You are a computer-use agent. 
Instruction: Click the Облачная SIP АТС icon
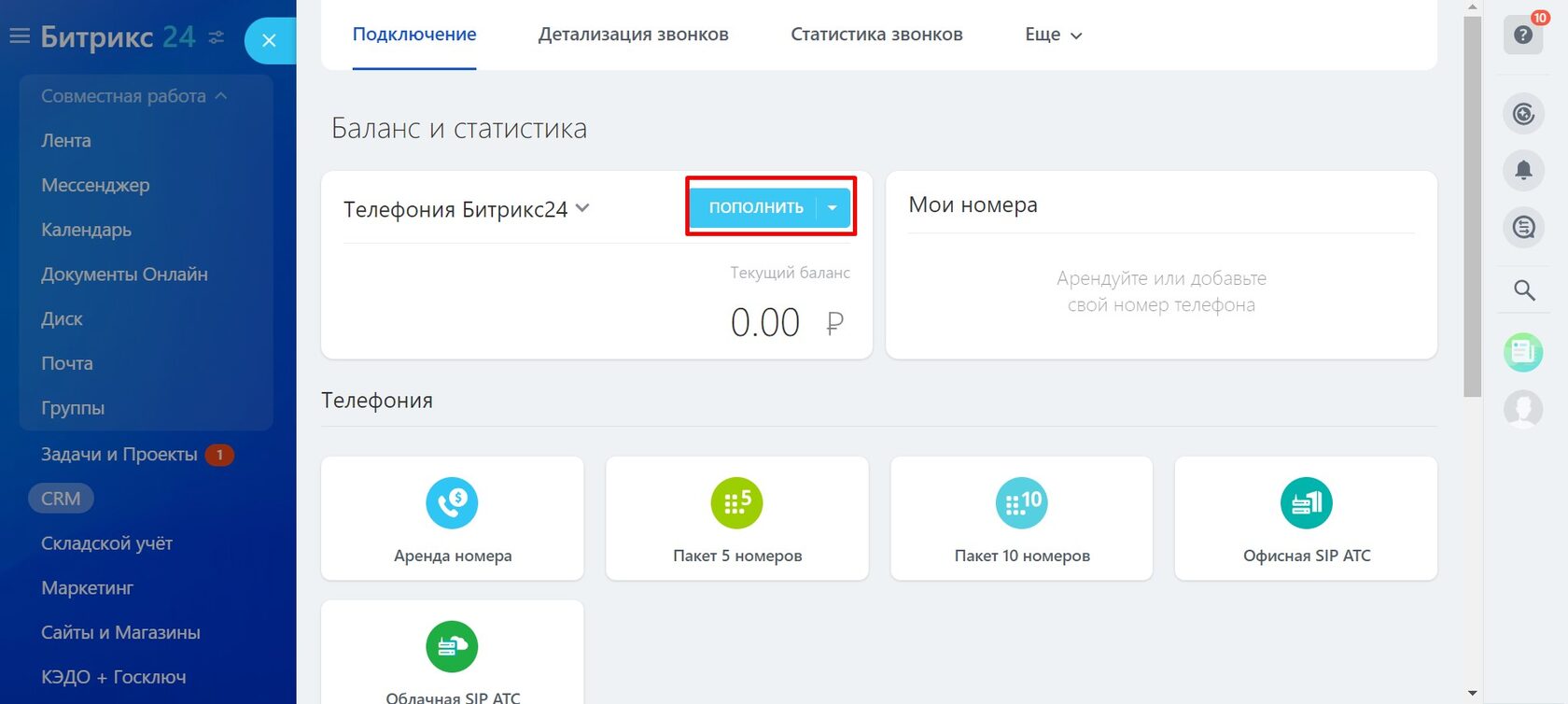(452, 647)
